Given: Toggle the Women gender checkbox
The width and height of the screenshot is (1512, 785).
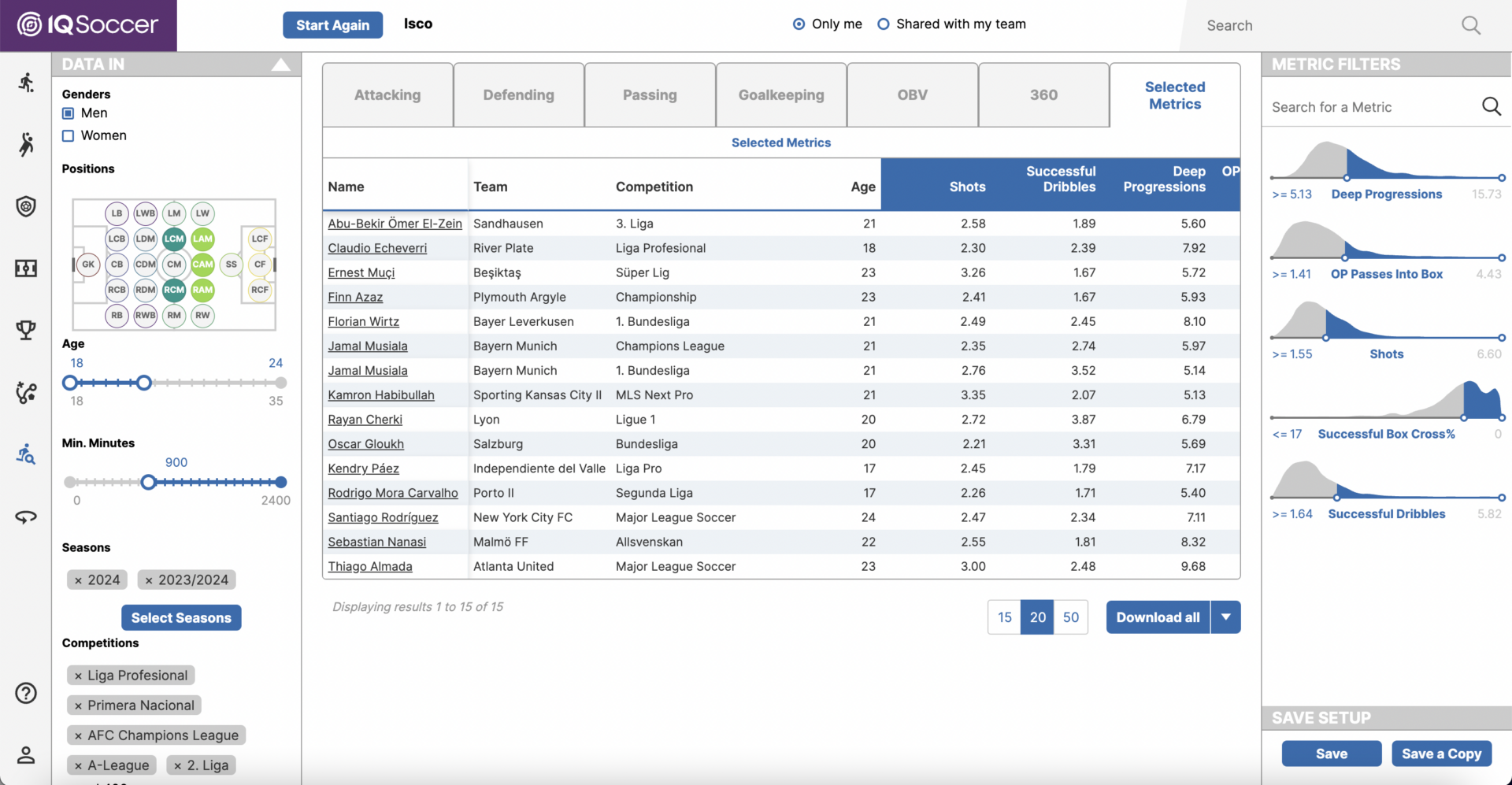Looking at the screenshot, I should pyautogui.click(x=69, y=135).
